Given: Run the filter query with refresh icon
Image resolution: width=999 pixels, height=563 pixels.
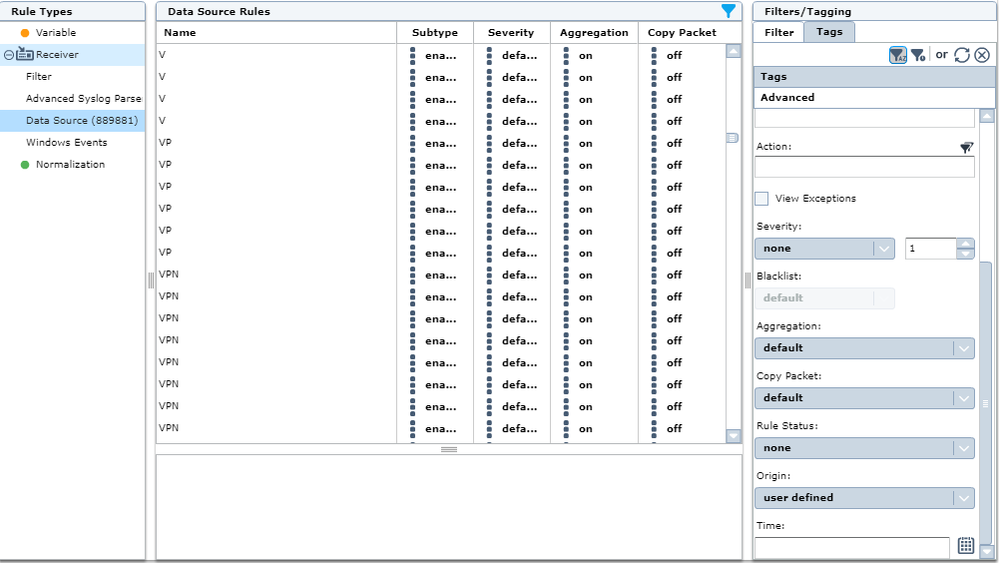Looking at the screenshot, I should coord(962,55).
